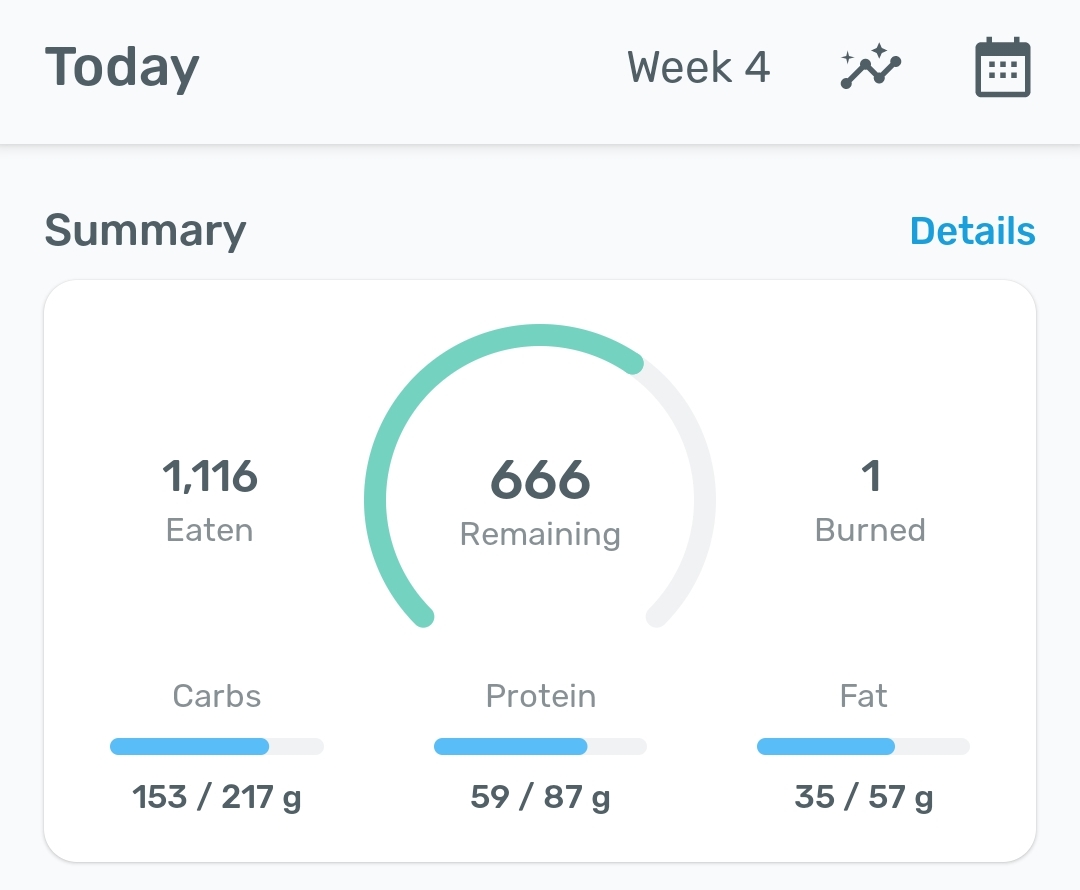Click the Carbs progress bar
Screen dimensions: 1080x890
(x=216, y=746)
